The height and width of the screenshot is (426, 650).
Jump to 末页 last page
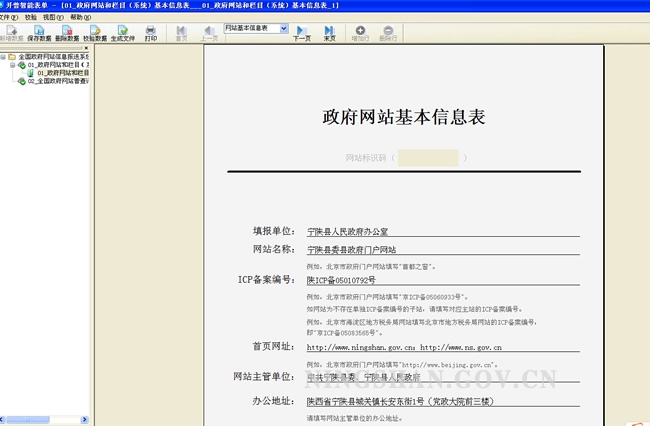pos(330,33)
